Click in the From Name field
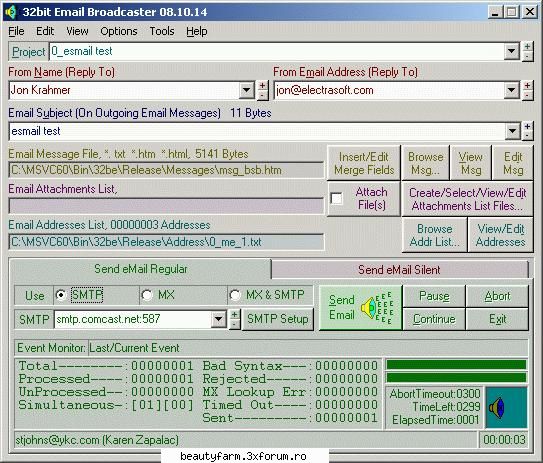 [125, 90]
